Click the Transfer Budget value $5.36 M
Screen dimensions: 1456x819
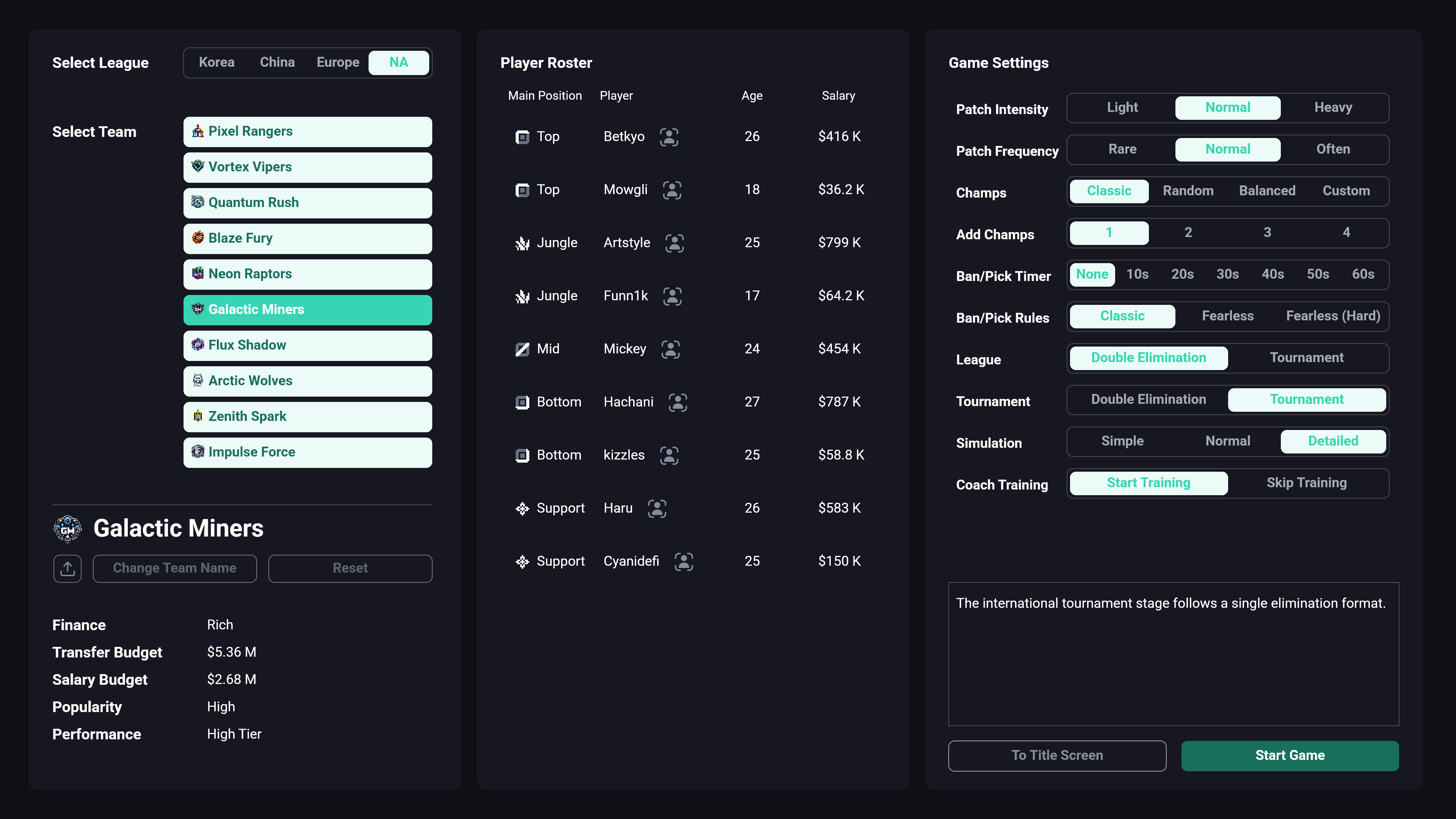[x=232, y=652]
